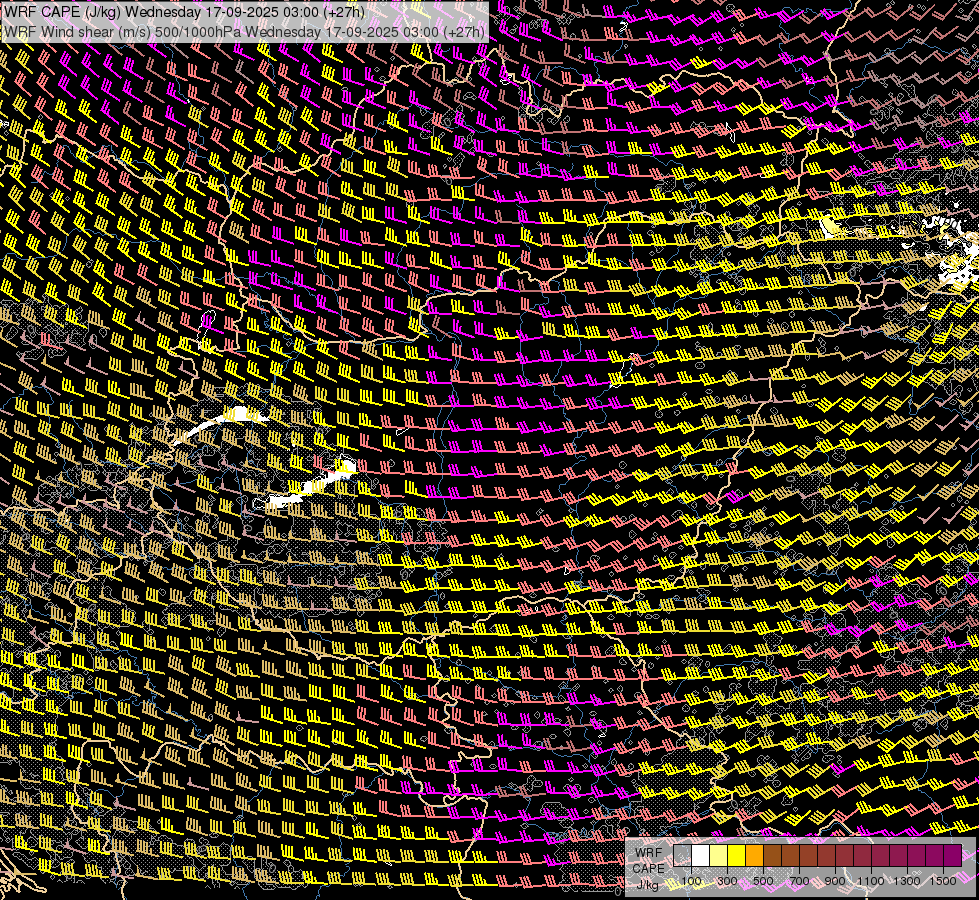Click the legend value '900'
The image size is (979, 900).
tap(835, 881)
